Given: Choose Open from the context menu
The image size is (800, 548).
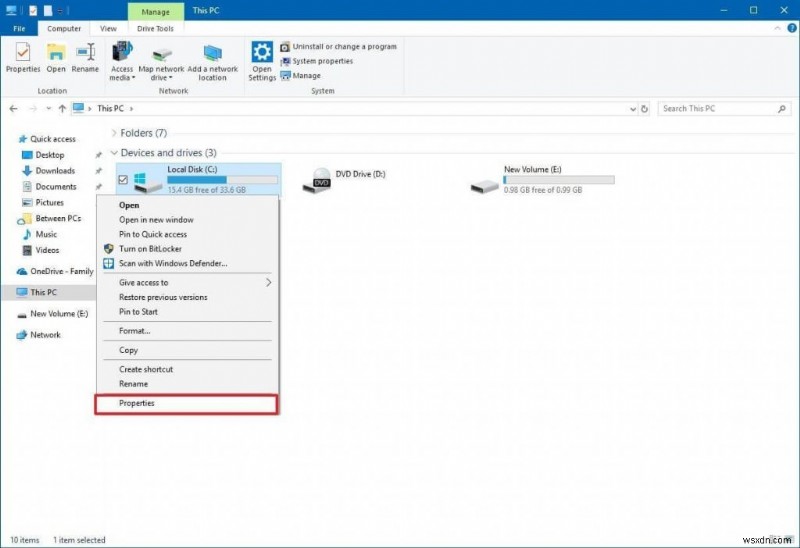Looking at the screenshot, I should coord(187,205).
